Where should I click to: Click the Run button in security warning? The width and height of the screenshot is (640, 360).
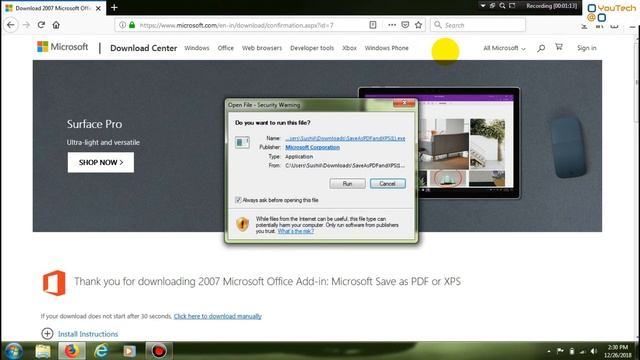(347, 184)
